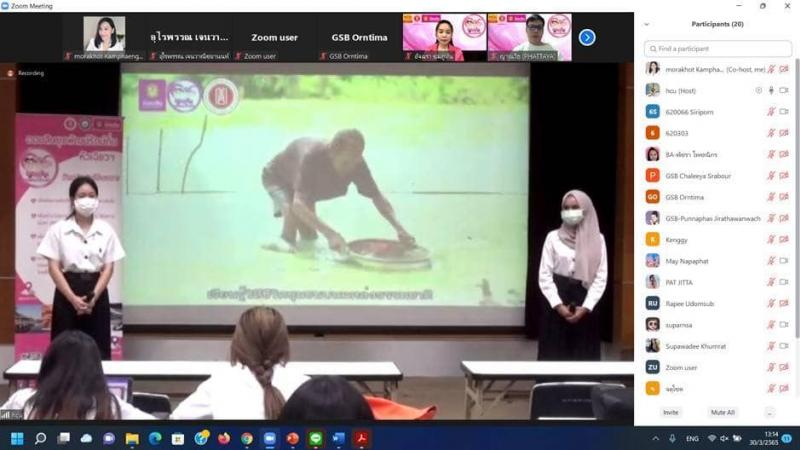Select Supawadee Khumrat in the participants list

(696, 346)
